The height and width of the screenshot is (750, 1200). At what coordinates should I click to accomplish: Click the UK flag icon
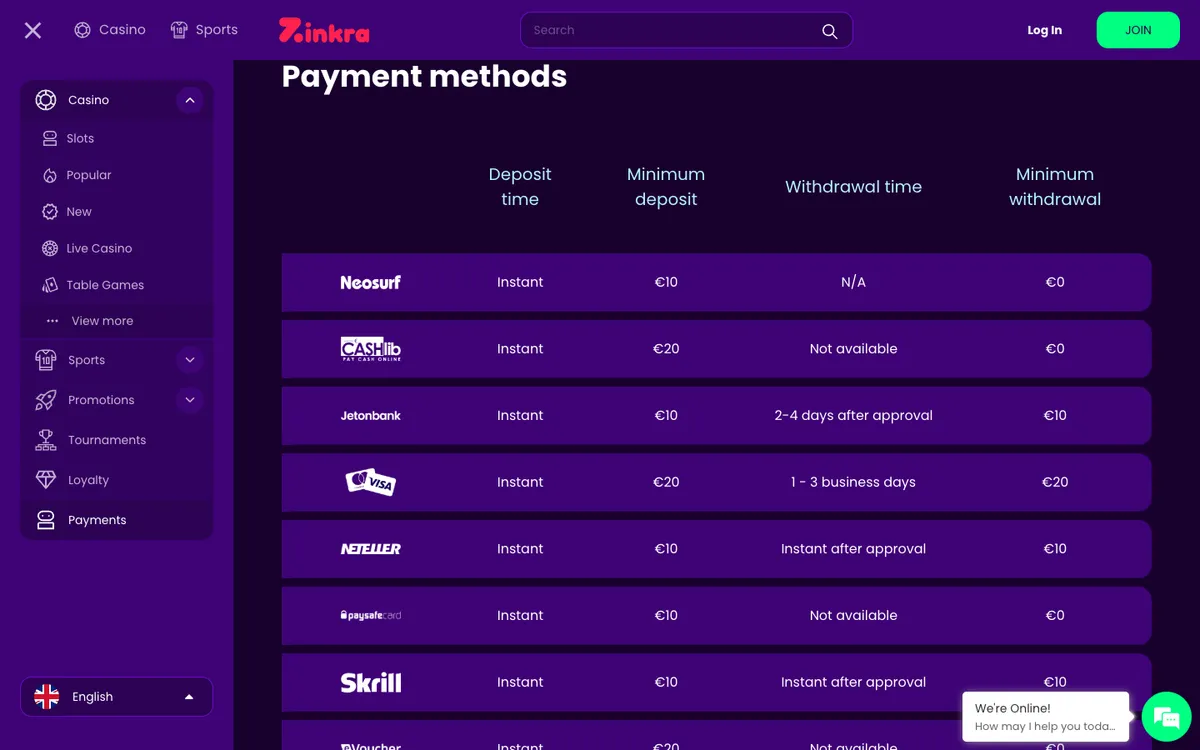point(47,697)
